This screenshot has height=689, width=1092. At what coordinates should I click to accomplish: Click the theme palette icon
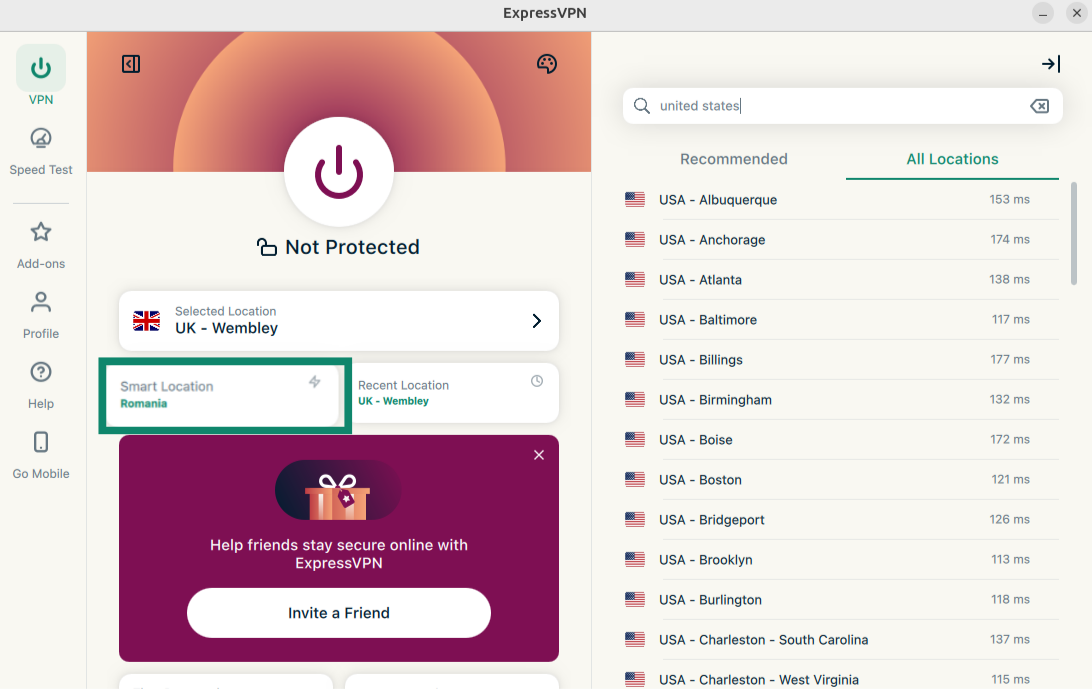coord(546,64)
